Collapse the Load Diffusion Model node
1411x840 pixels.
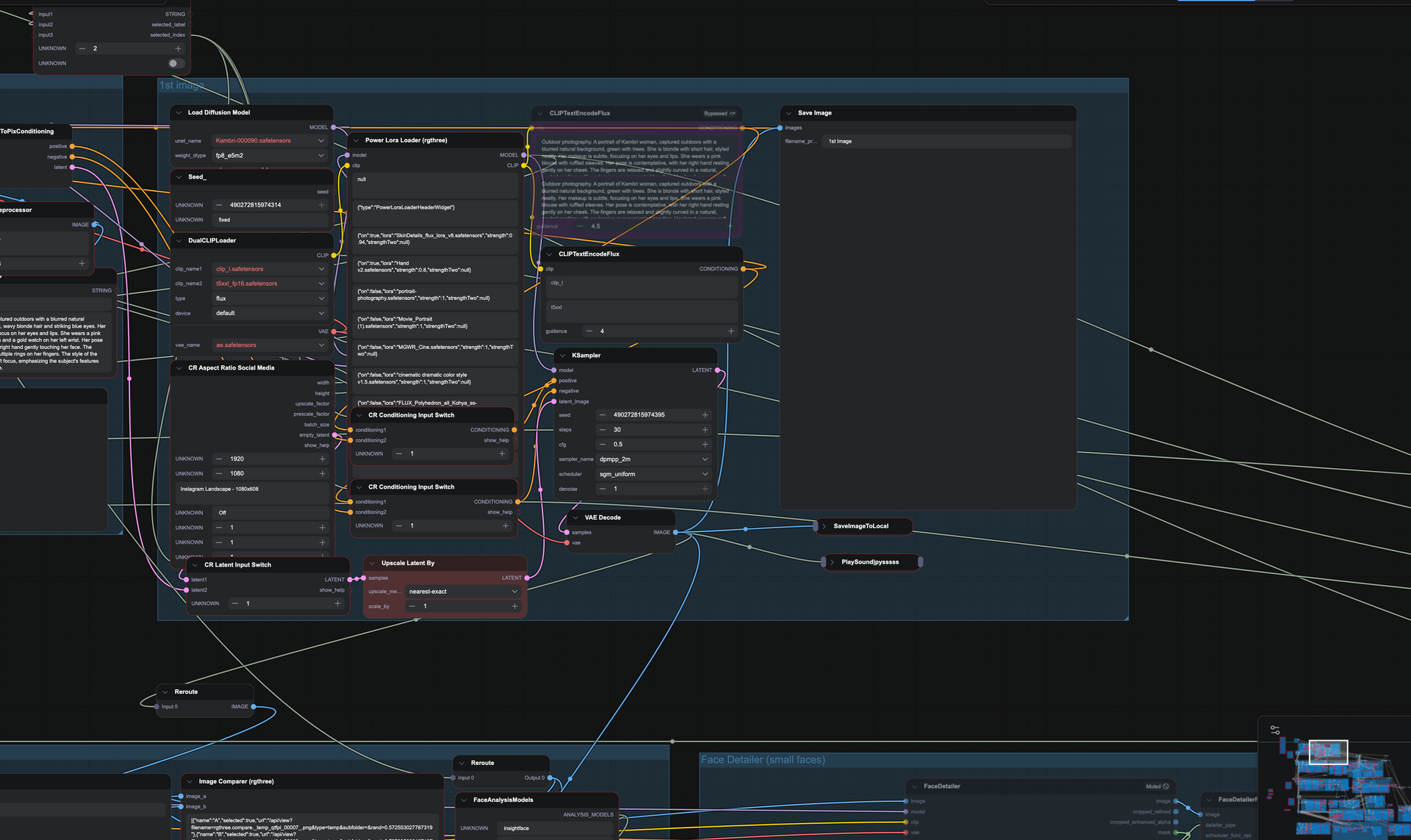click(x=179, y=112)
